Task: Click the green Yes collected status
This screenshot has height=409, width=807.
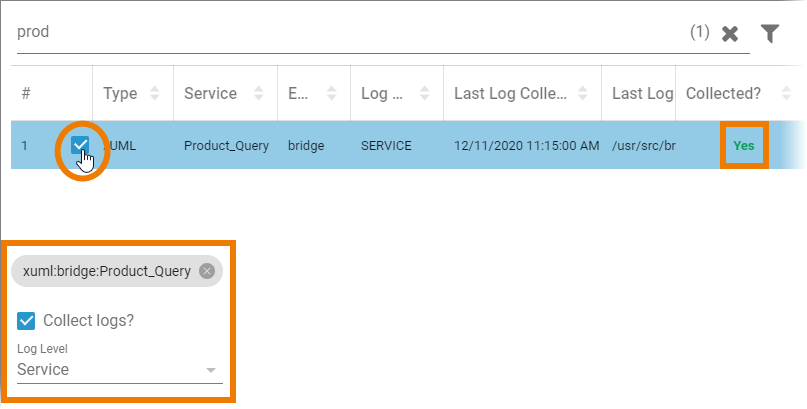Action: tap(743, 146)
